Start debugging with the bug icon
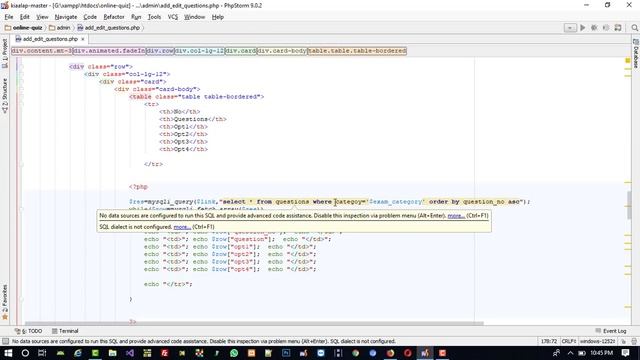 point(594,28)
